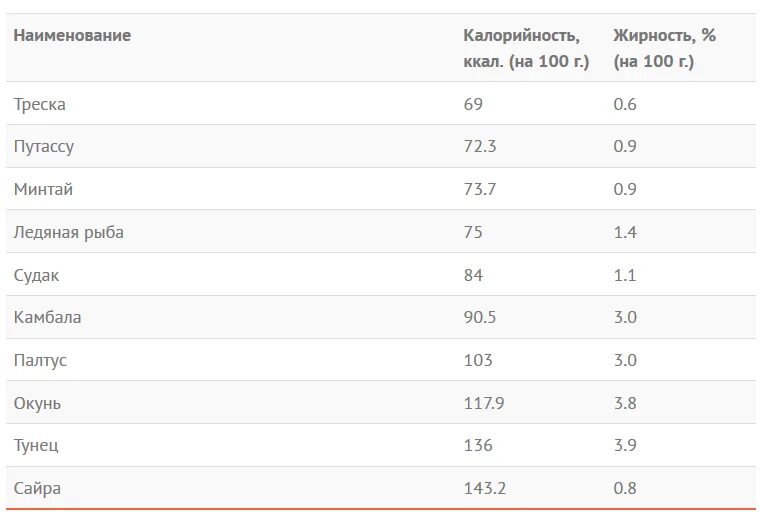Click the Судак cell
The image size is (760, 522).
(x=36, y=275)
